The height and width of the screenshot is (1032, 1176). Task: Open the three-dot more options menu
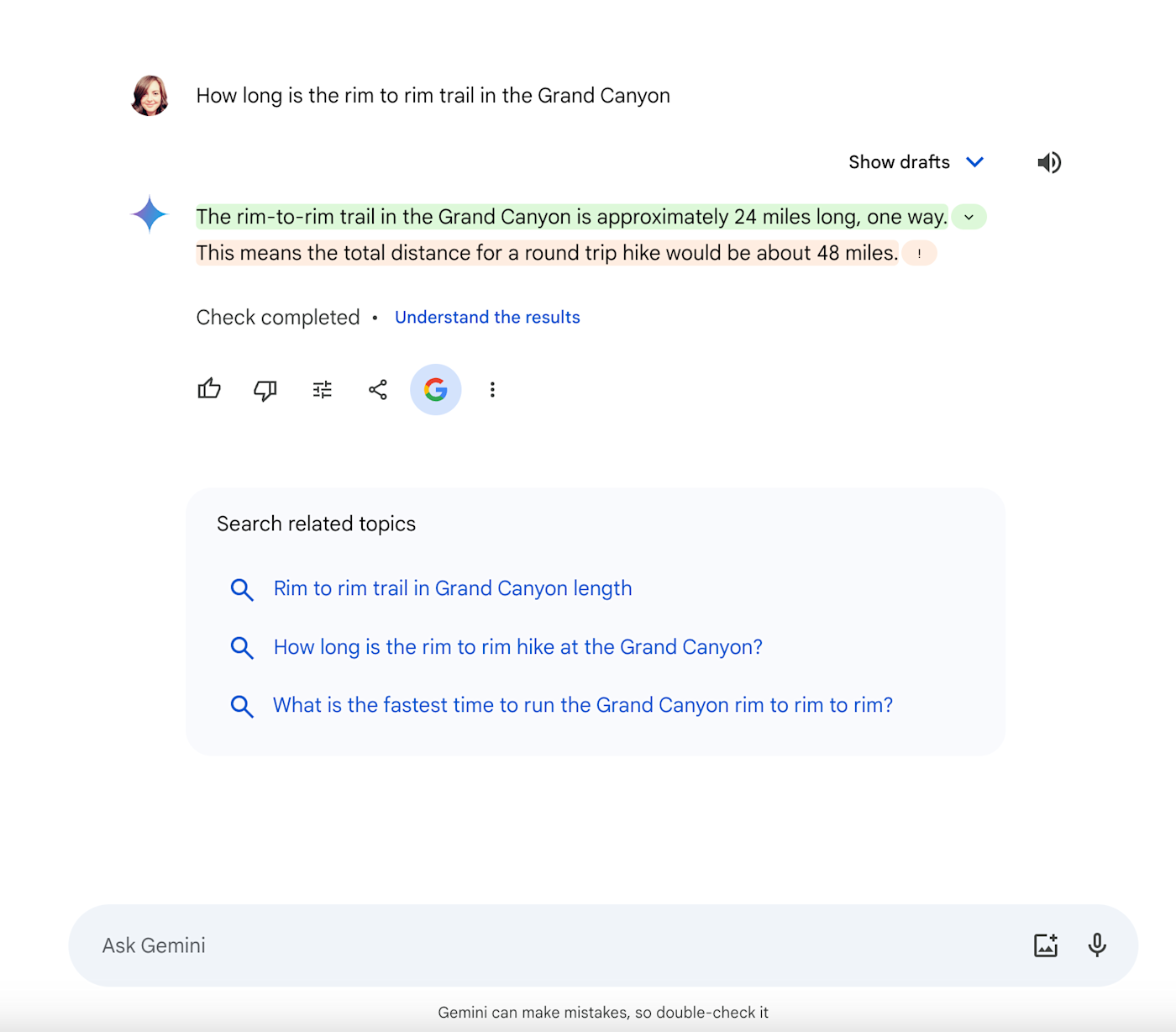(x=492, y=389)
